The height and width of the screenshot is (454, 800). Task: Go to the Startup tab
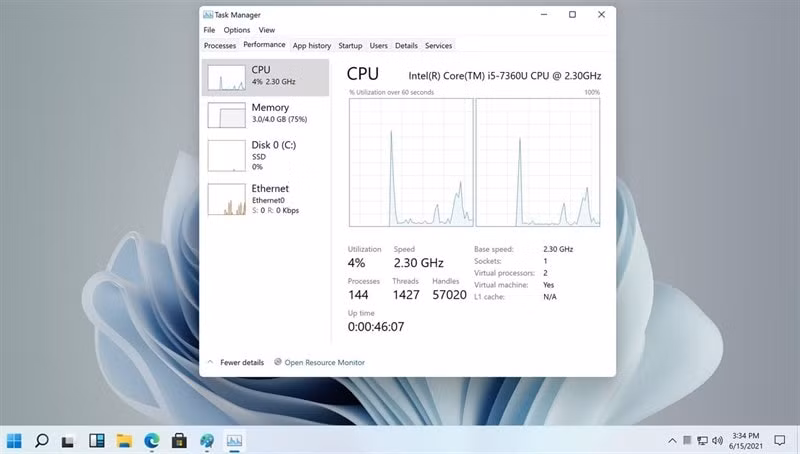click(x=350, y=45)
